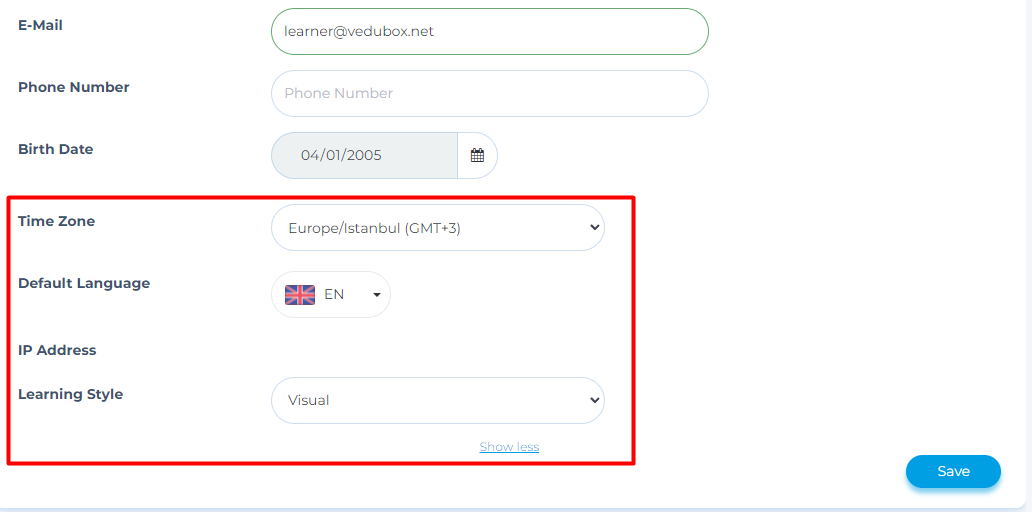
Task: Expand the Time Zone dropdown arrow
Action: tap(594, 228)
